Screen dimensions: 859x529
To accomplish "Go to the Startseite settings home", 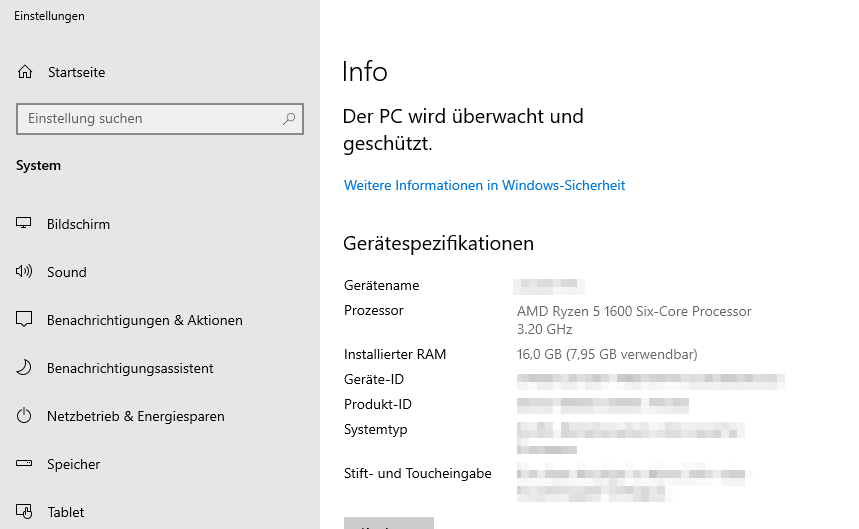I will [76, 72].
